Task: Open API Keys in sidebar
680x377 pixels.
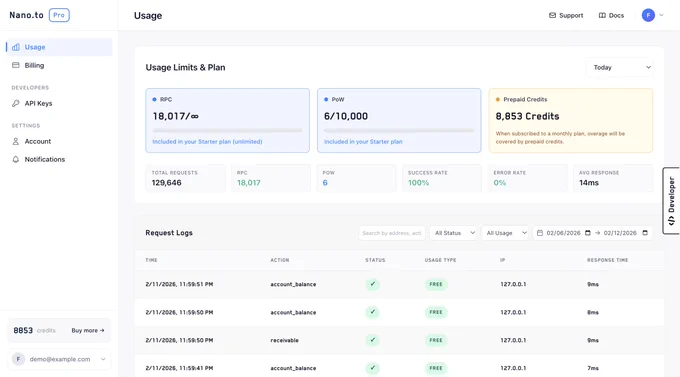Action: click(x=59, y=103)
